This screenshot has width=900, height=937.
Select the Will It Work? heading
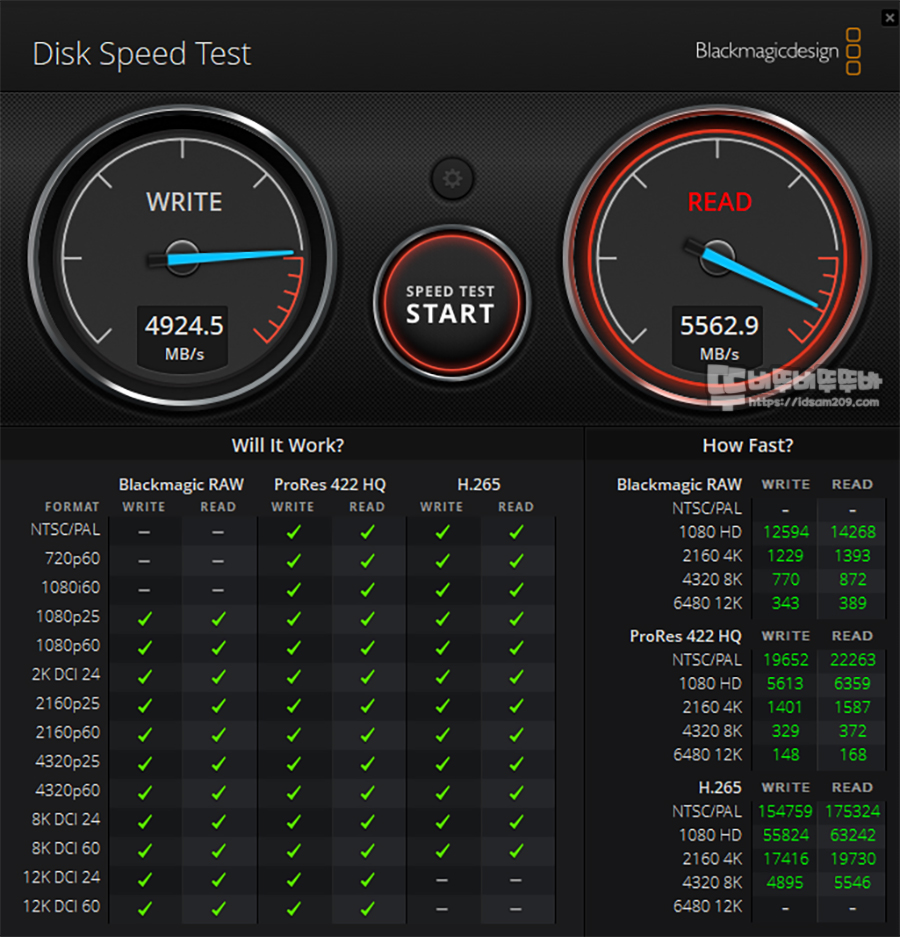coord(287,445)
